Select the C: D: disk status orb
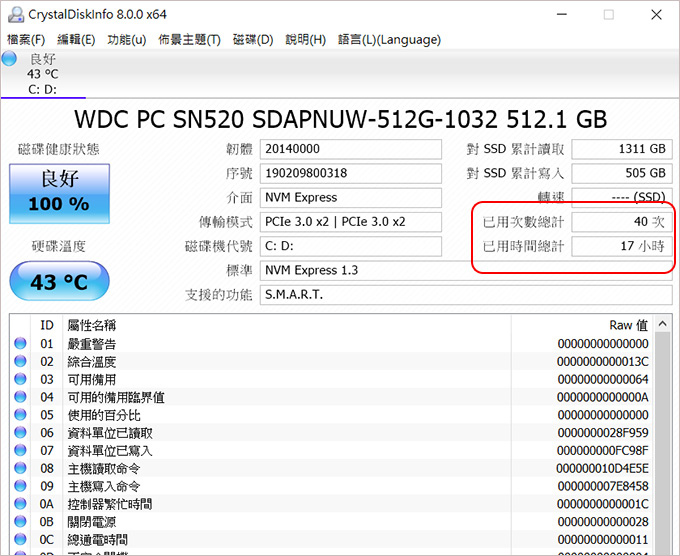Screen dimensions: 680x556 pyautogui.click(x=9, y=59)
